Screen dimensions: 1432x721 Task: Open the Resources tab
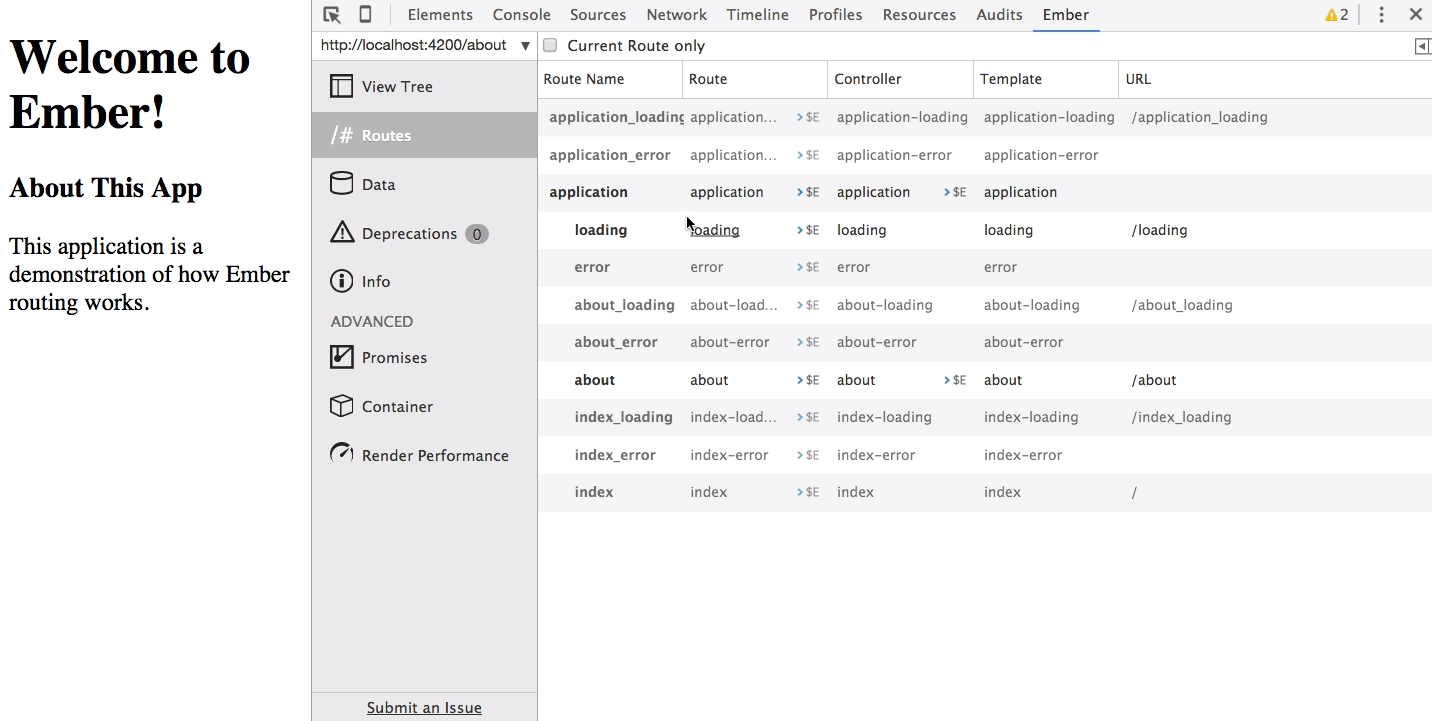point(919,15)
